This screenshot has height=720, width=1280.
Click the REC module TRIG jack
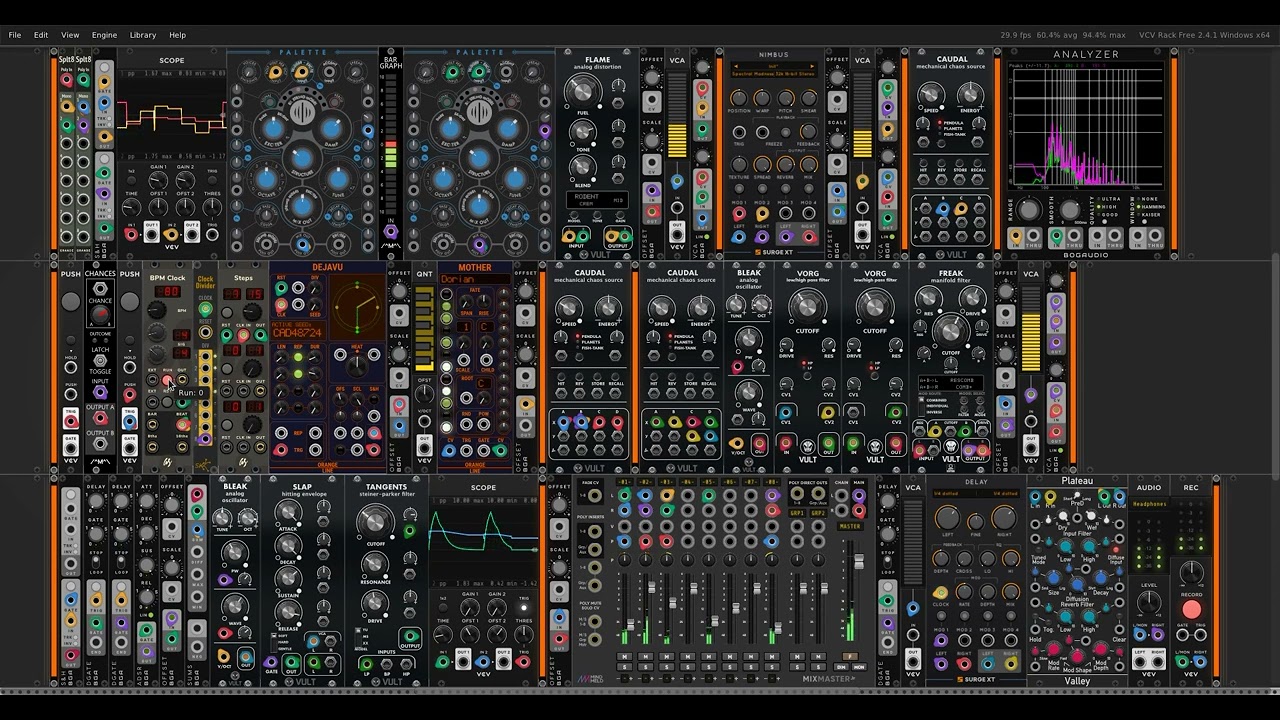point(1200,634)
